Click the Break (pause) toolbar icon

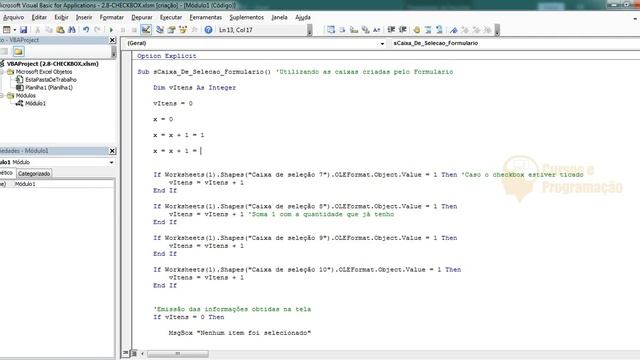[122, 30]
